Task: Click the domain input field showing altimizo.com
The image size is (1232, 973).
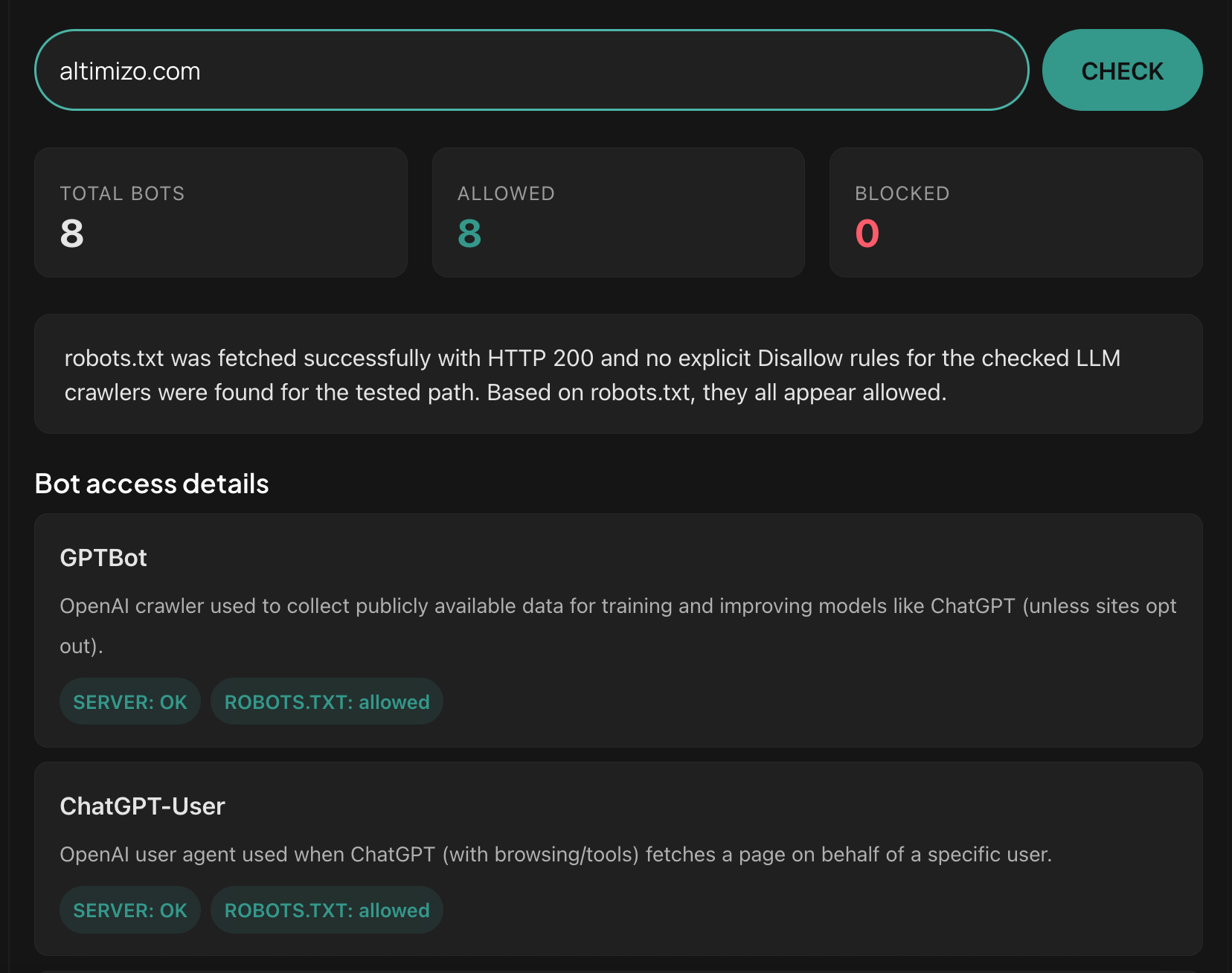Action: 521,70
